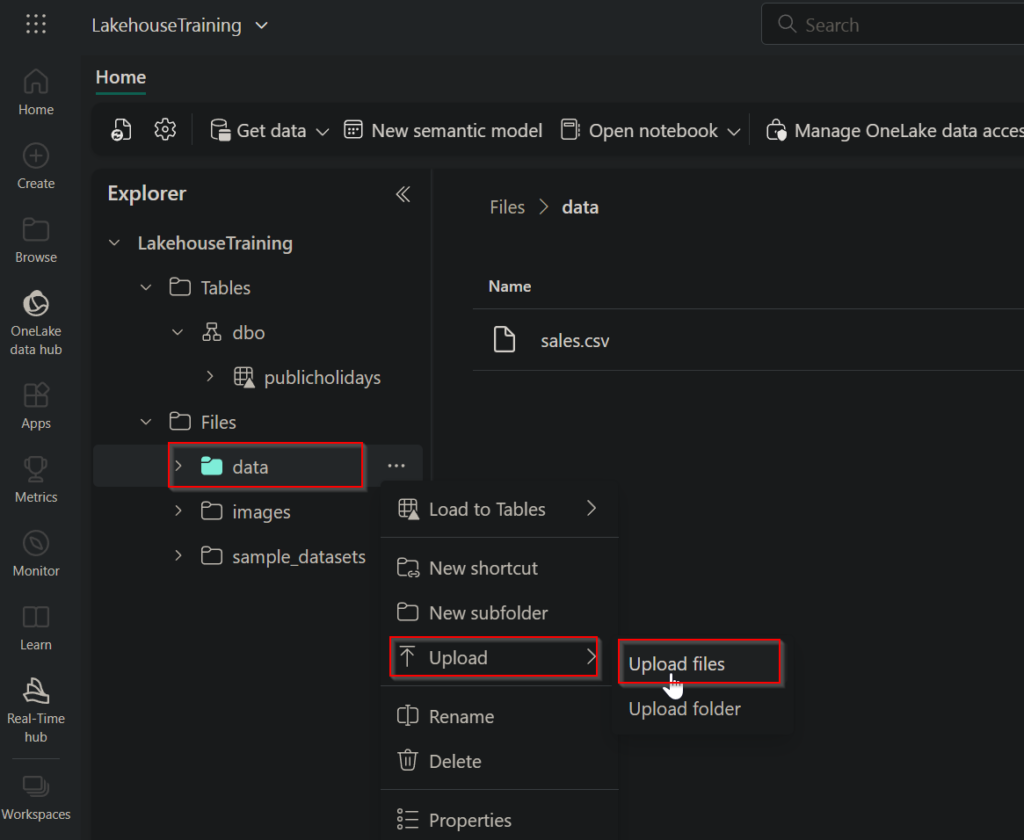Click the Tables folder icon
Viewport: 1024px width, 840px height.
pyautogui.click(x=180, y=287)
